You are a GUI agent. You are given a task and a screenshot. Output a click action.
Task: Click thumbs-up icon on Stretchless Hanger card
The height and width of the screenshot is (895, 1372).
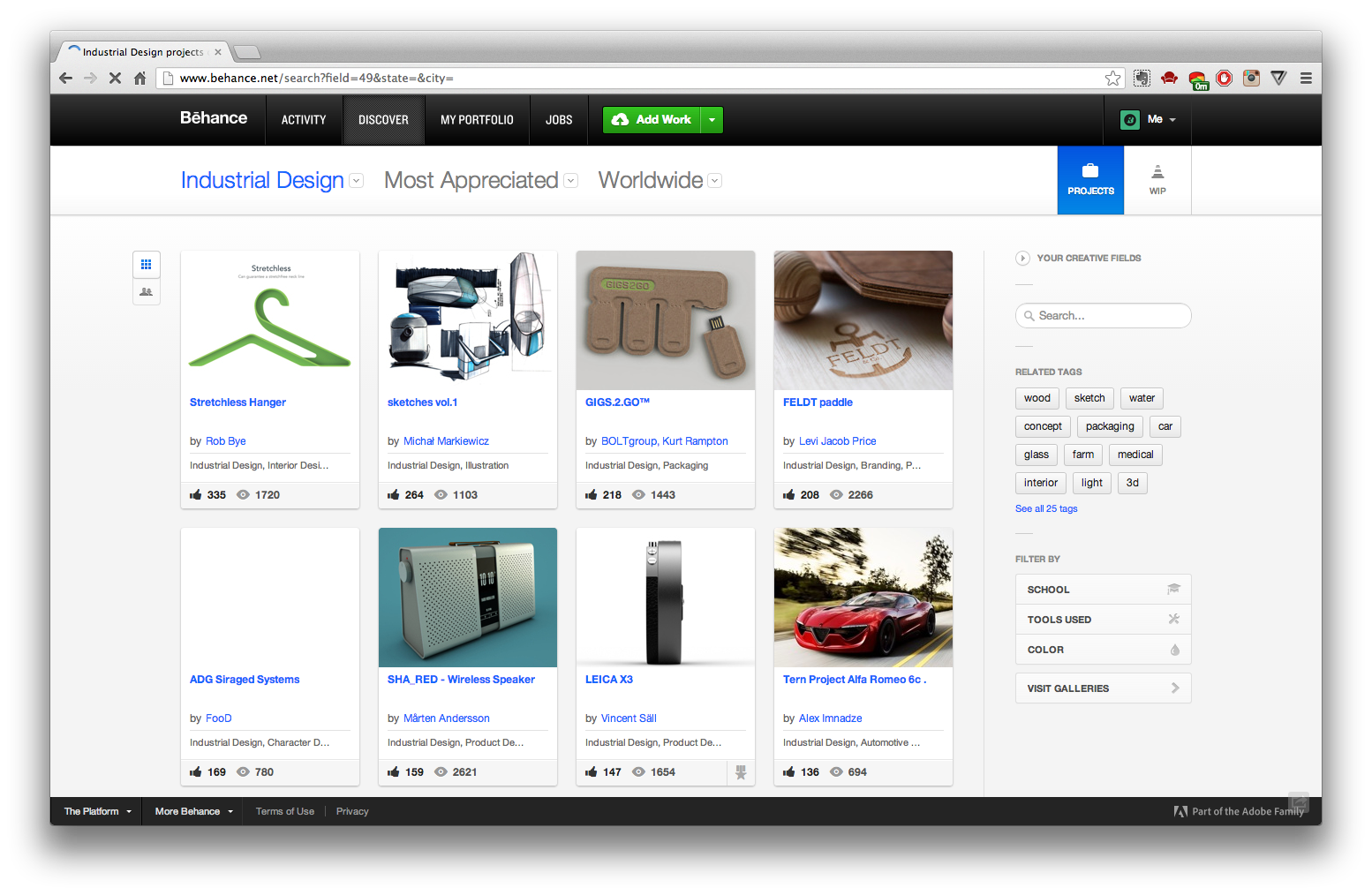click(196, 494)
